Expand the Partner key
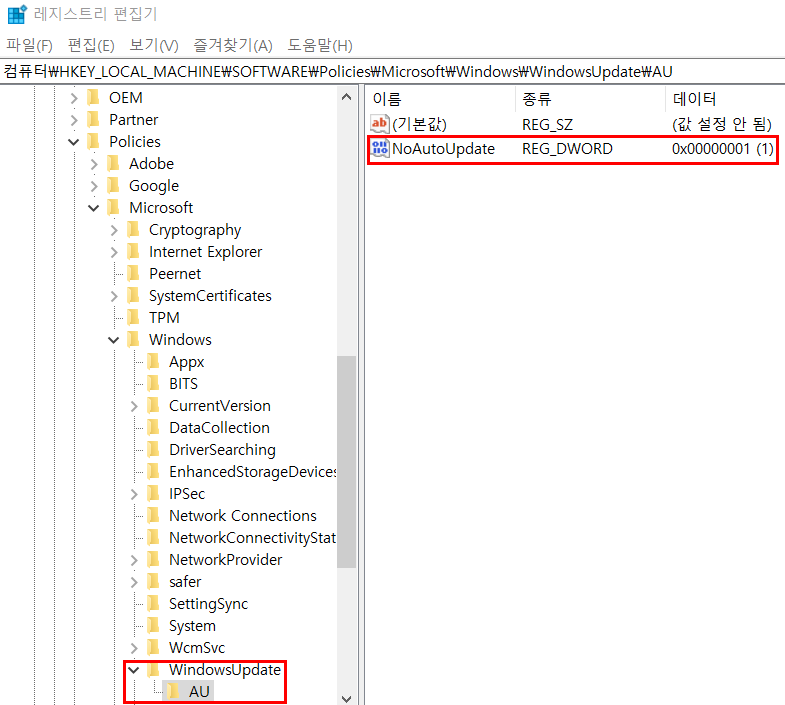The image size is (785, 705). (74, 120)
